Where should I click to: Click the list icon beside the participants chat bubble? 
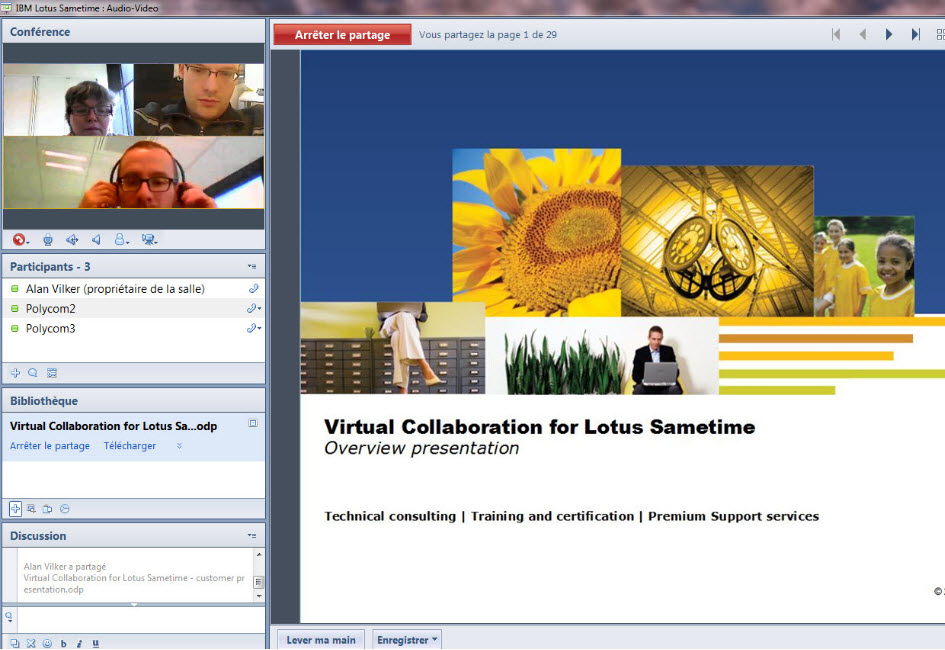52,373
